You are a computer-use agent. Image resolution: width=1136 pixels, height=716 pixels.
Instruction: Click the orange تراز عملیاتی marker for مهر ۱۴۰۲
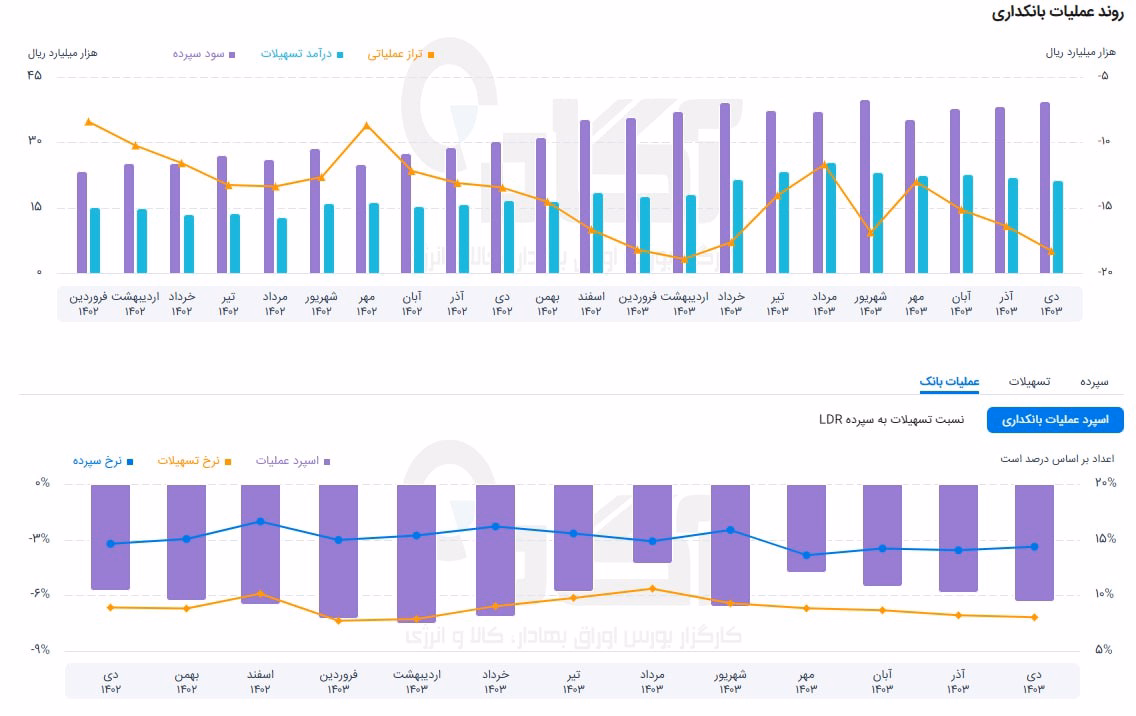[x=367, y=125]
